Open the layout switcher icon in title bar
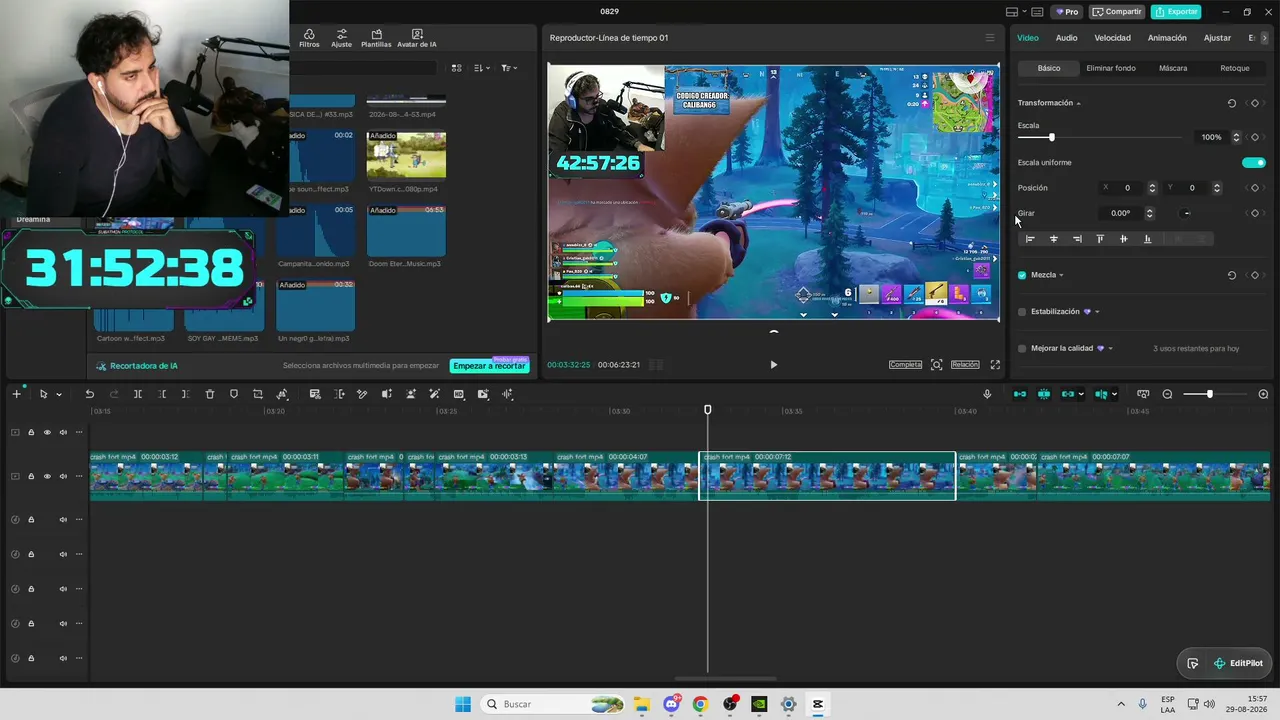Viewport: 1280px width, 720px height. [x=1012, y=12]
